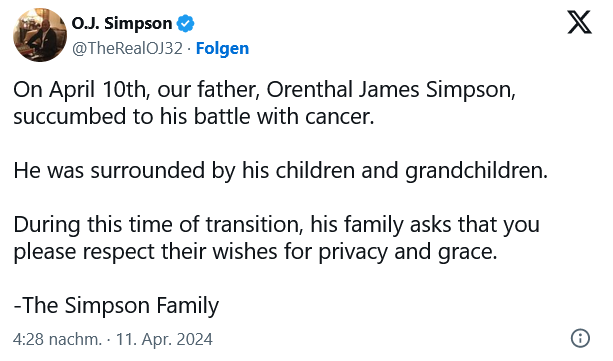Click the 'During this time of transition' line

(x=158, y=225)
